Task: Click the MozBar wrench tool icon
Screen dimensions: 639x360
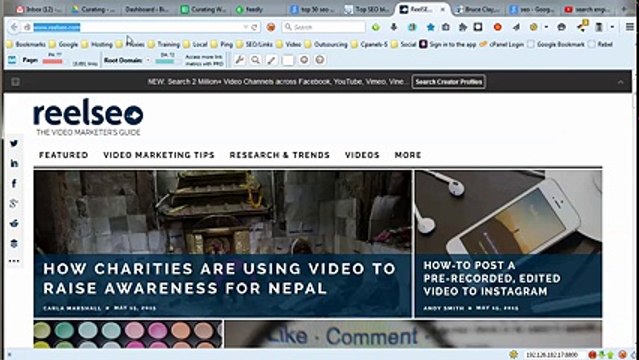Action: point(240,60)
